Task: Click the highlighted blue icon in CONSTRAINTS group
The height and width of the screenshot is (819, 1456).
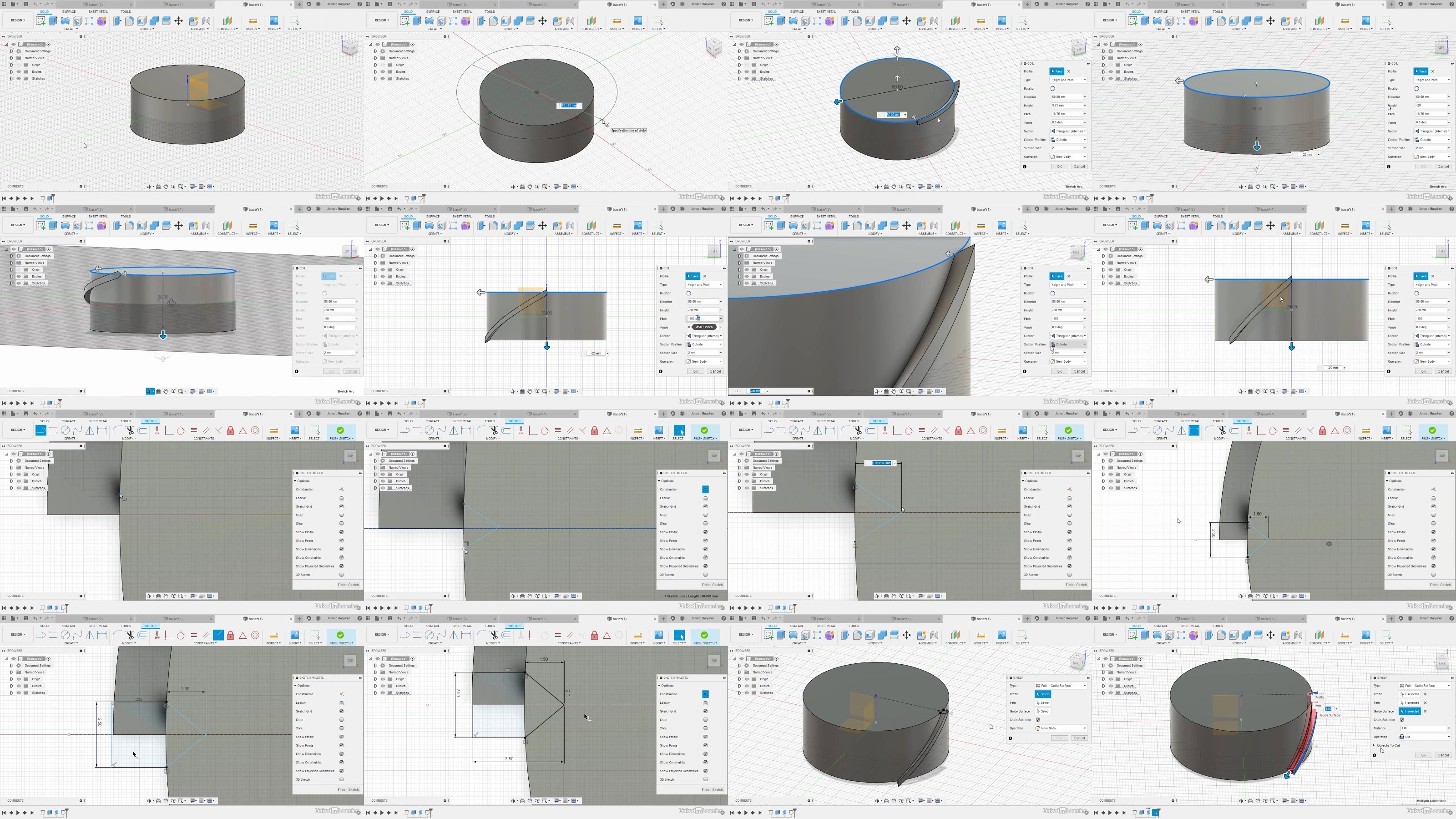Action: tap(218, 635)
